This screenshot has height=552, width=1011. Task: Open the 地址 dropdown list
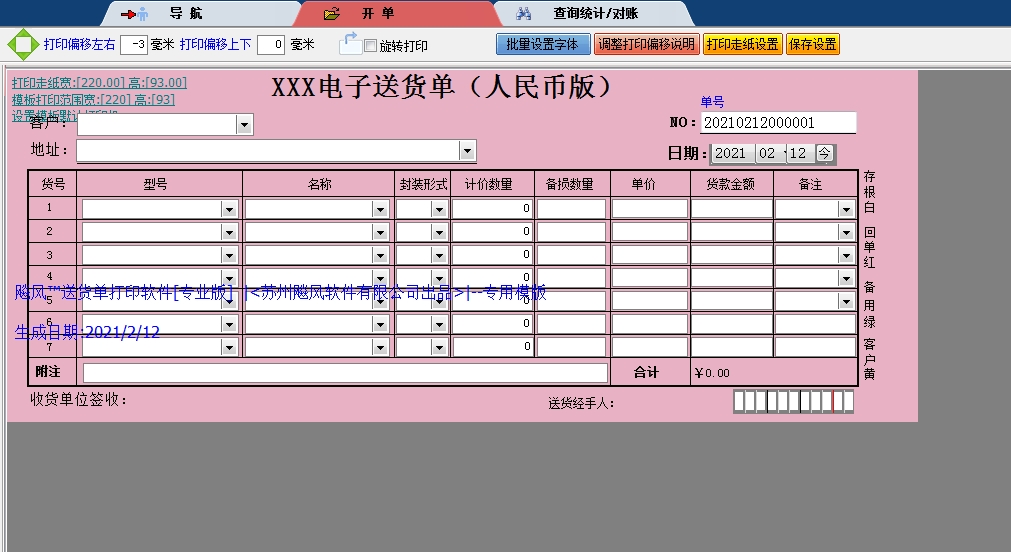tap(467, 151)
